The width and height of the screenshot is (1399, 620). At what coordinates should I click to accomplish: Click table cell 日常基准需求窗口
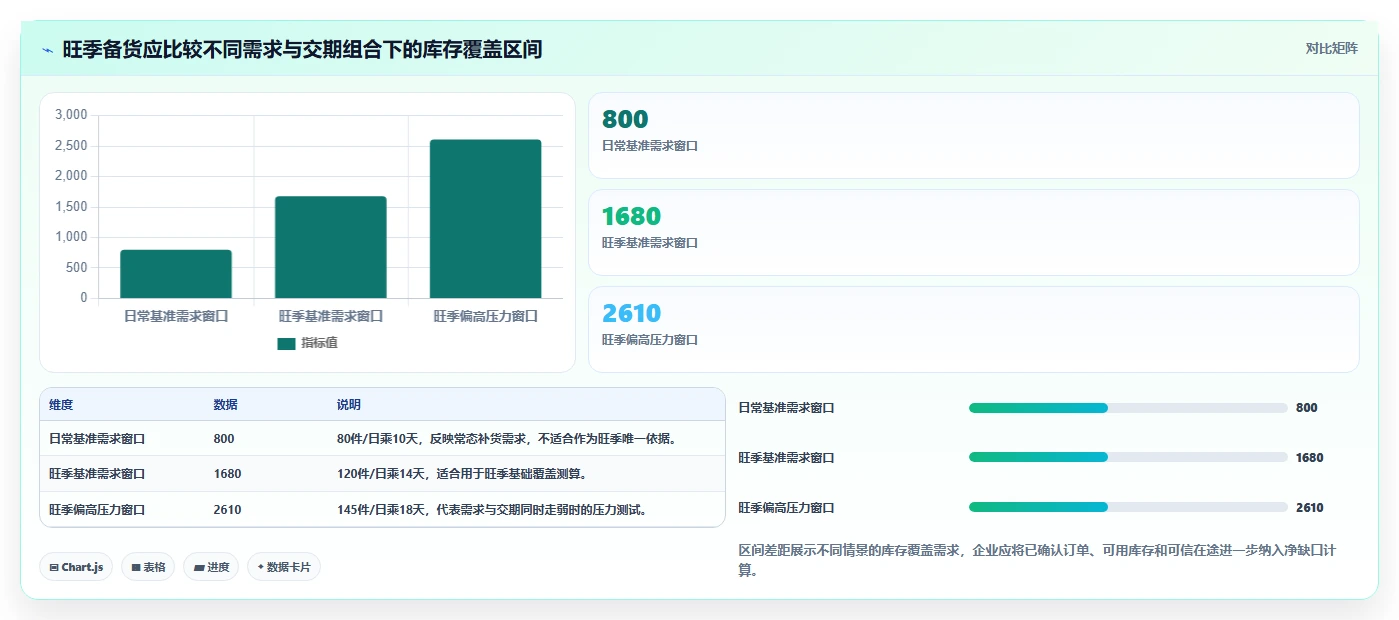click(x=97, y=439)
